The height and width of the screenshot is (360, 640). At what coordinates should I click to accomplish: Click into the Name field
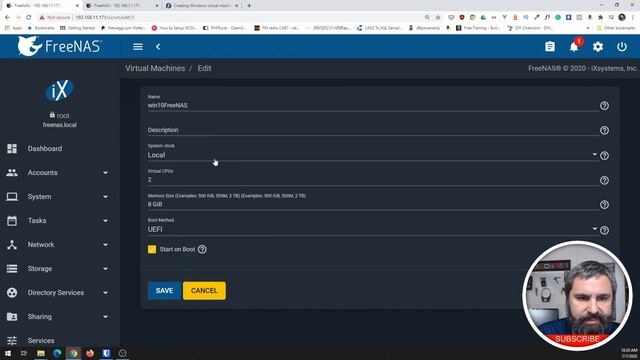[373, 105]
